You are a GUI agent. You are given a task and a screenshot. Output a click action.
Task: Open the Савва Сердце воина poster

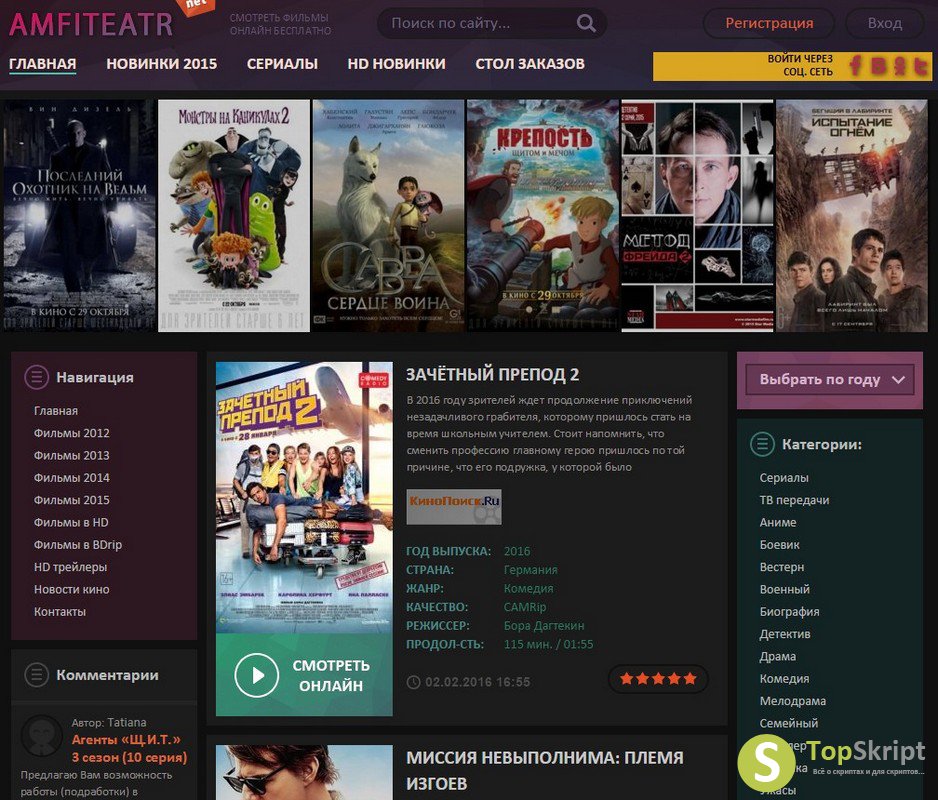click(x=388, y=215)
